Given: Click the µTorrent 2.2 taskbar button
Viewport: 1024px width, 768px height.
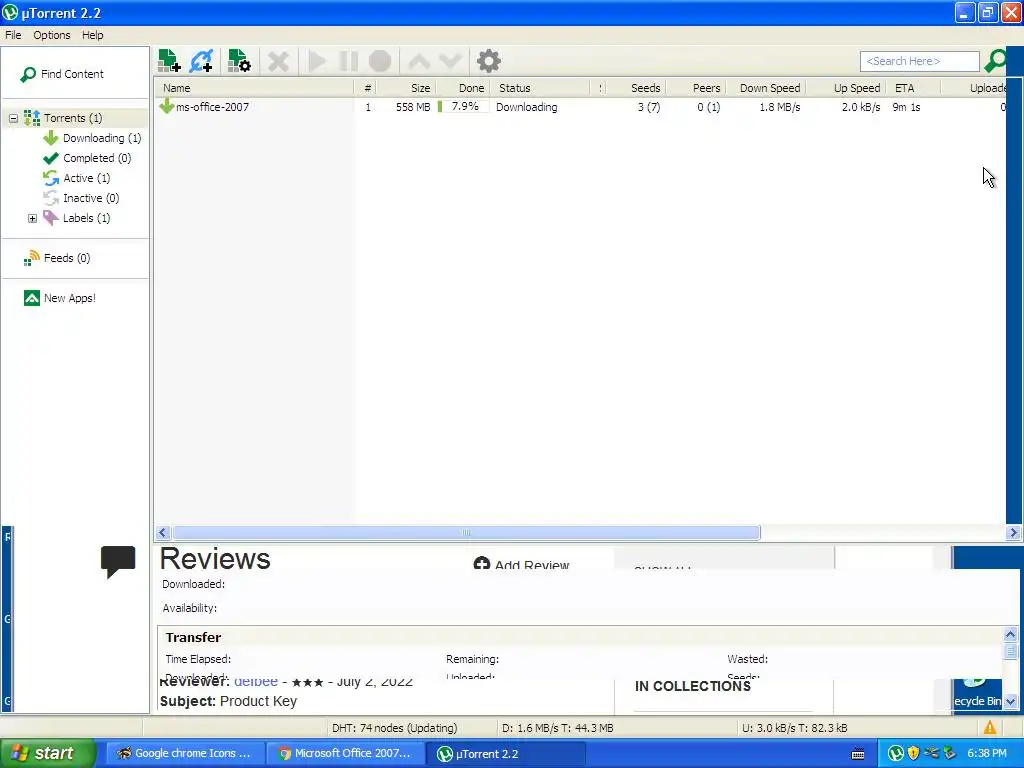Looking at the screenshot, I should click(x=505, y=754).
